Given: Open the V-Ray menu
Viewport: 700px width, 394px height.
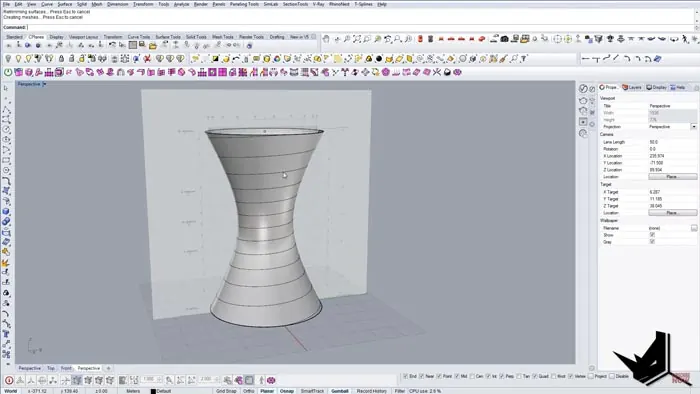Looking at the screenshot, I should (x=318, y=4).
